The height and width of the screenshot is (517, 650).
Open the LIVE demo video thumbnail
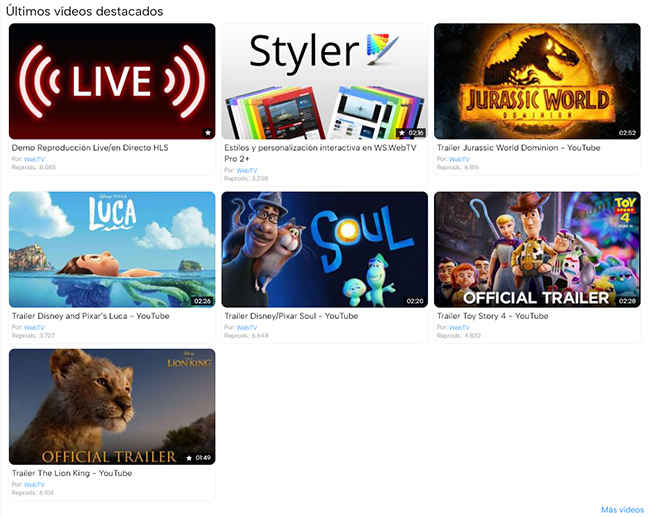click(112, 81)
